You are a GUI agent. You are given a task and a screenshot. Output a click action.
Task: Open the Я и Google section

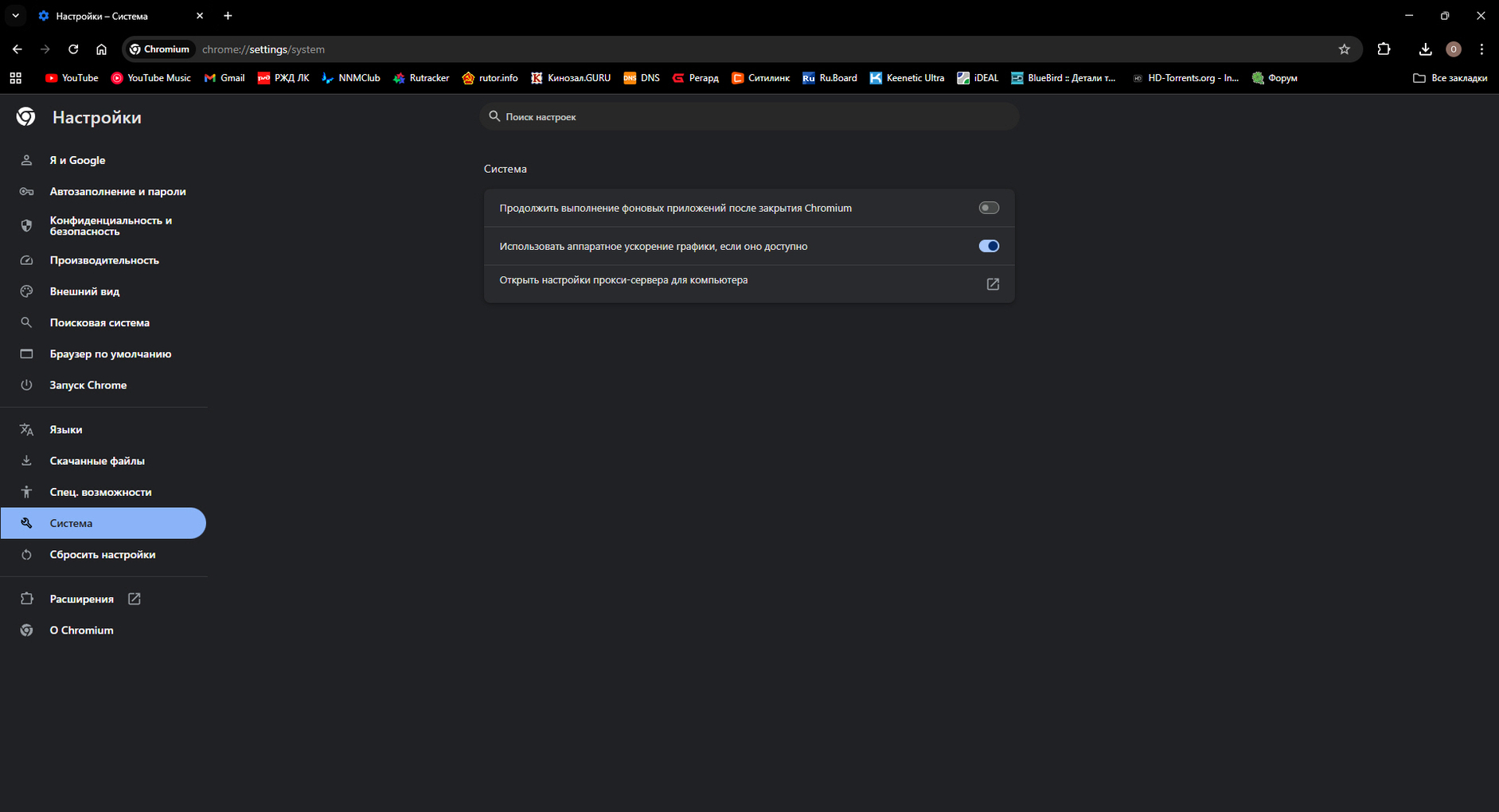103,160
